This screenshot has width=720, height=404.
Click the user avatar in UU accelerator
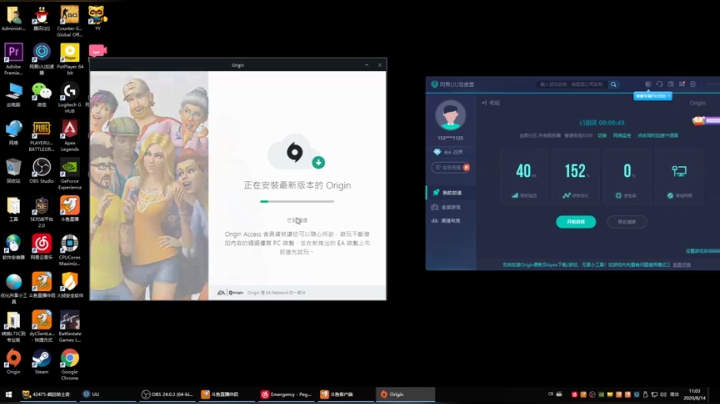tap(450, 115)
